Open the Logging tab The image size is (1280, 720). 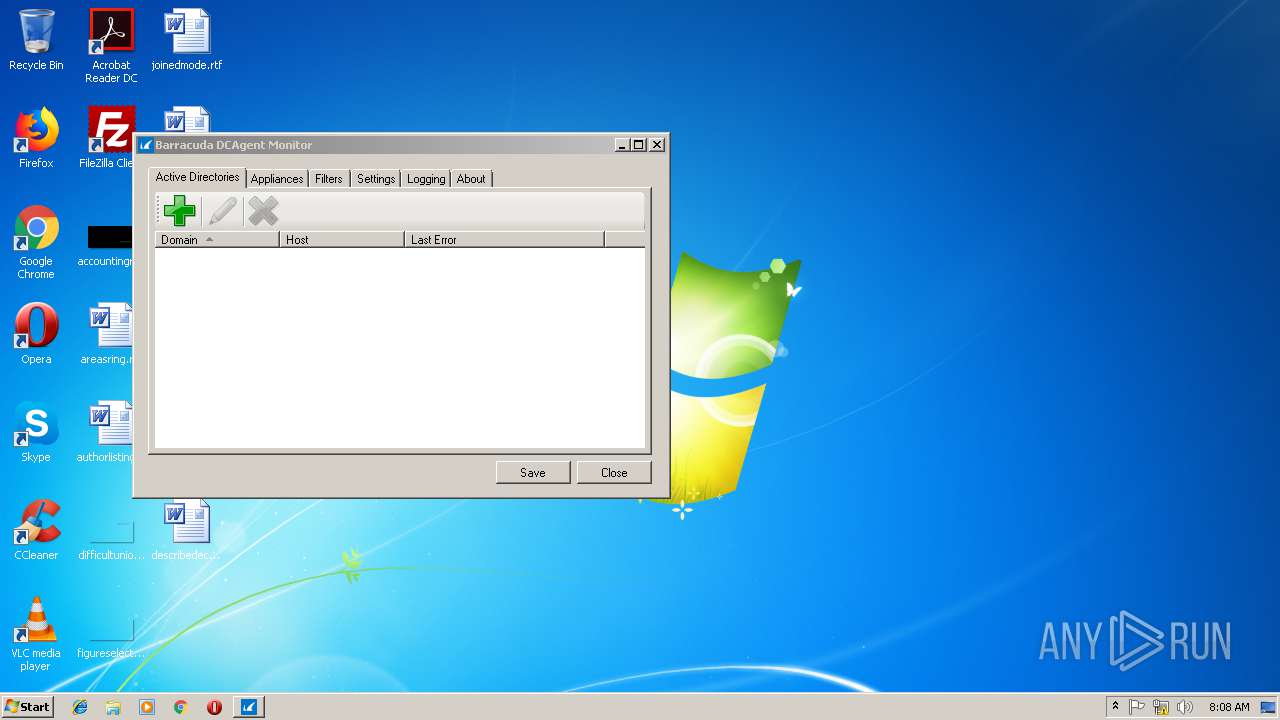[x=426, y=179]
